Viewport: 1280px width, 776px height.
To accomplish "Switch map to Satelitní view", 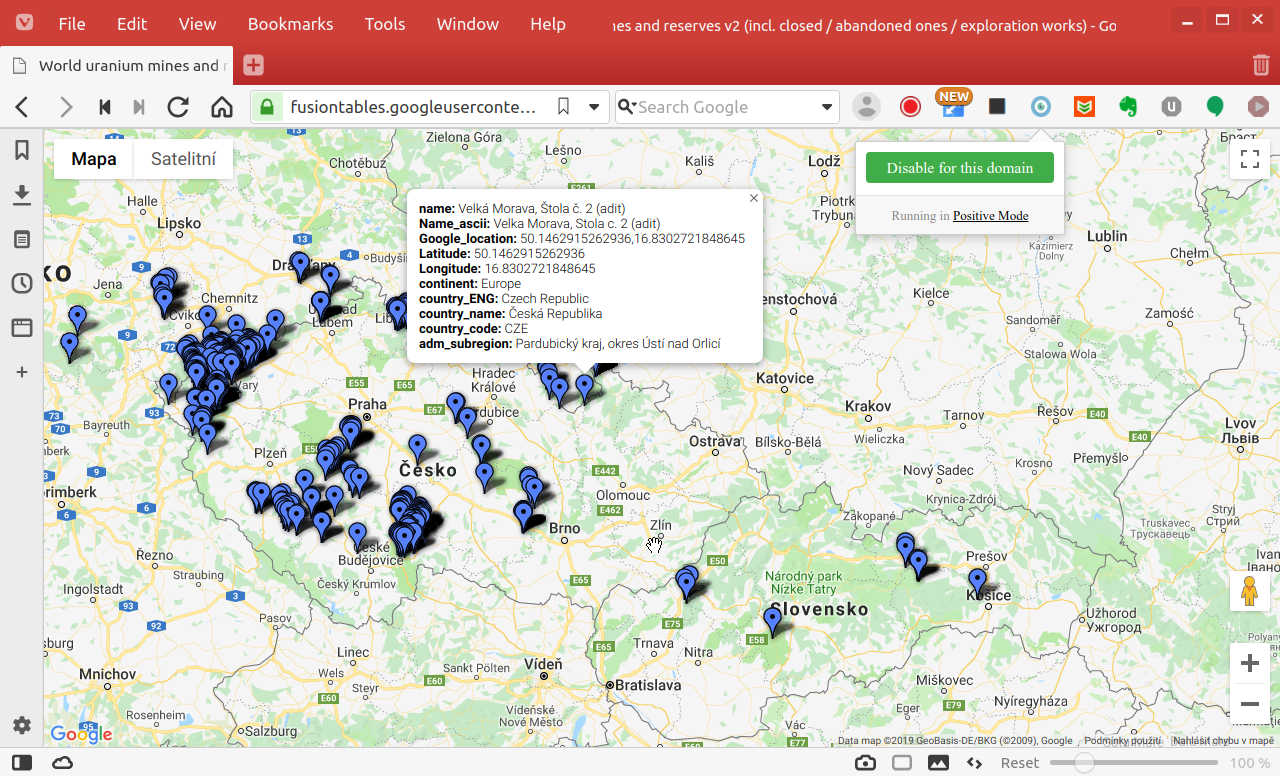I will [183, 159].
